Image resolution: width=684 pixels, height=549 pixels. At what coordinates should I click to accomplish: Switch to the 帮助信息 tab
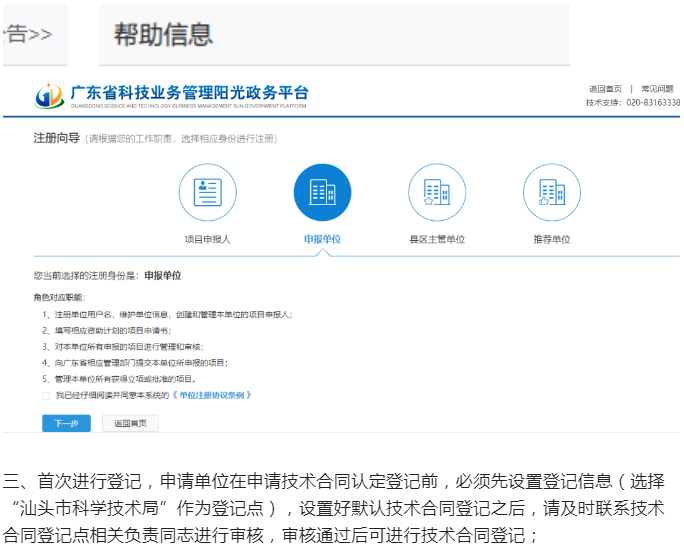[x=164, y=35]
